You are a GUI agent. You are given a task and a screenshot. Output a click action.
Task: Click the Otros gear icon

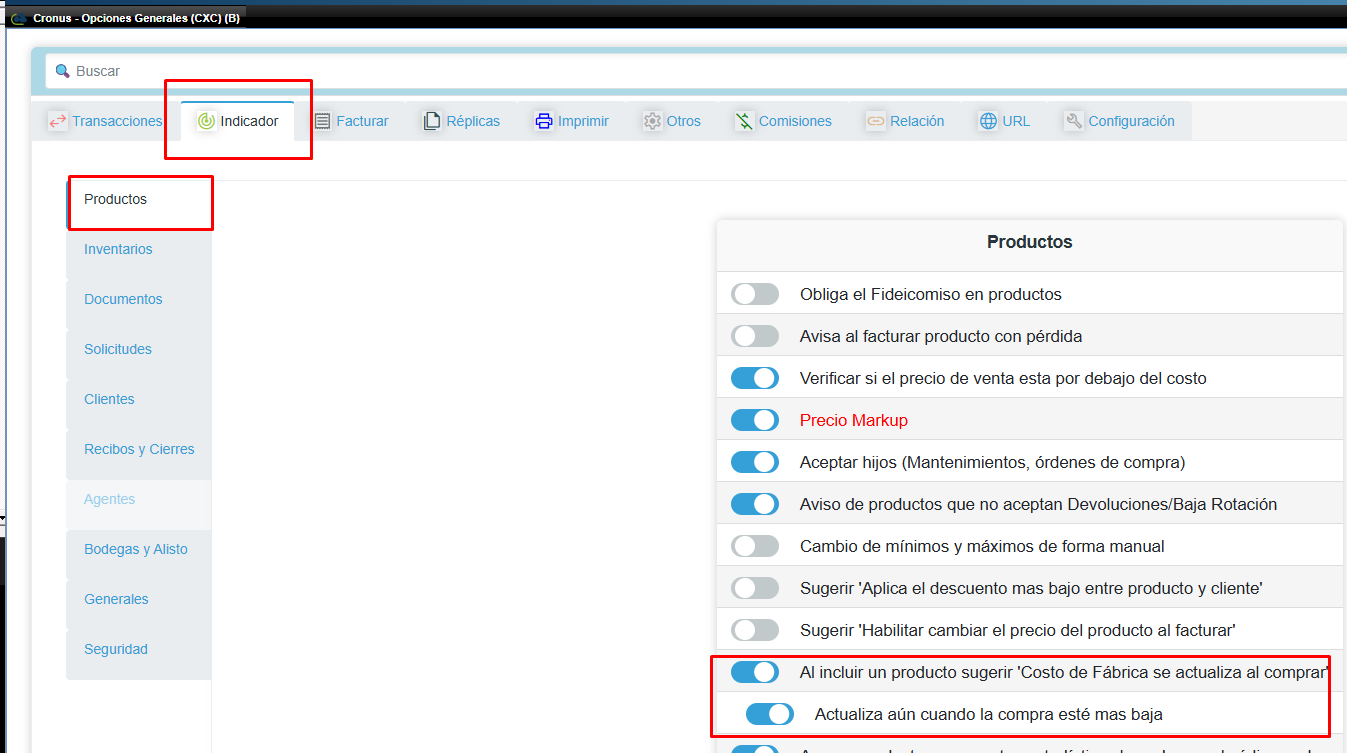pyautogui.click(x=652, y=121)
